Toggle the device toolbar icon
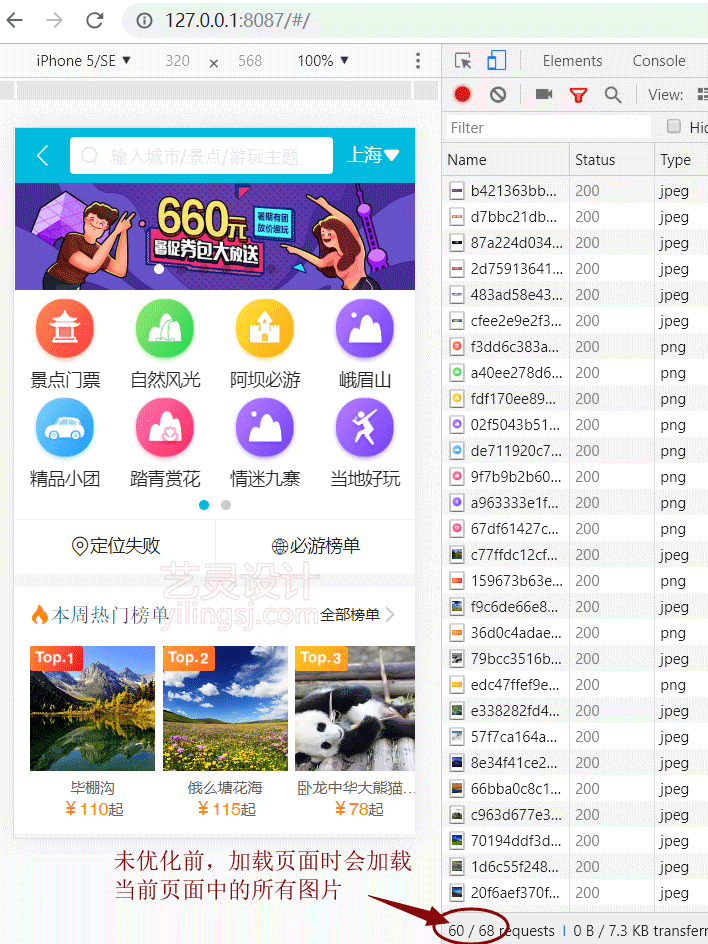Screen dimensions: 708x944 497,60
